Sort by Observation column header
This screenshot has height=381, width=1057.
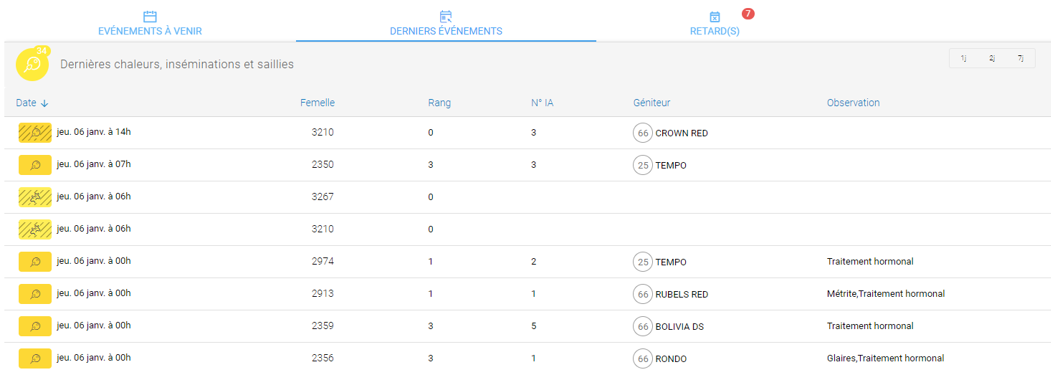[x=853, y=103]
